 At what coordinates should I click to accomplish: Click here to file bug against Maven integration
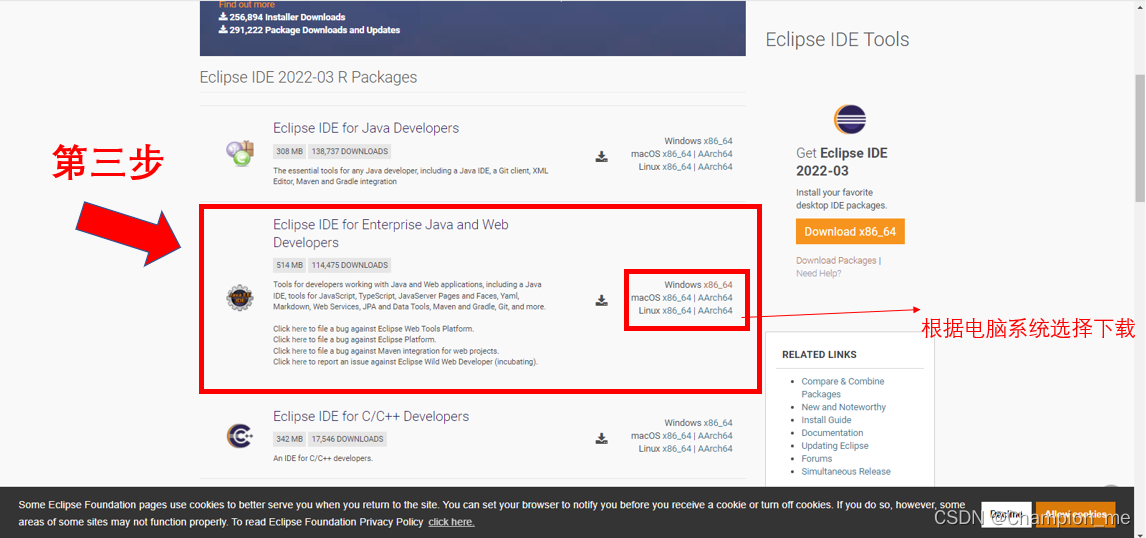tap(299, 351)
